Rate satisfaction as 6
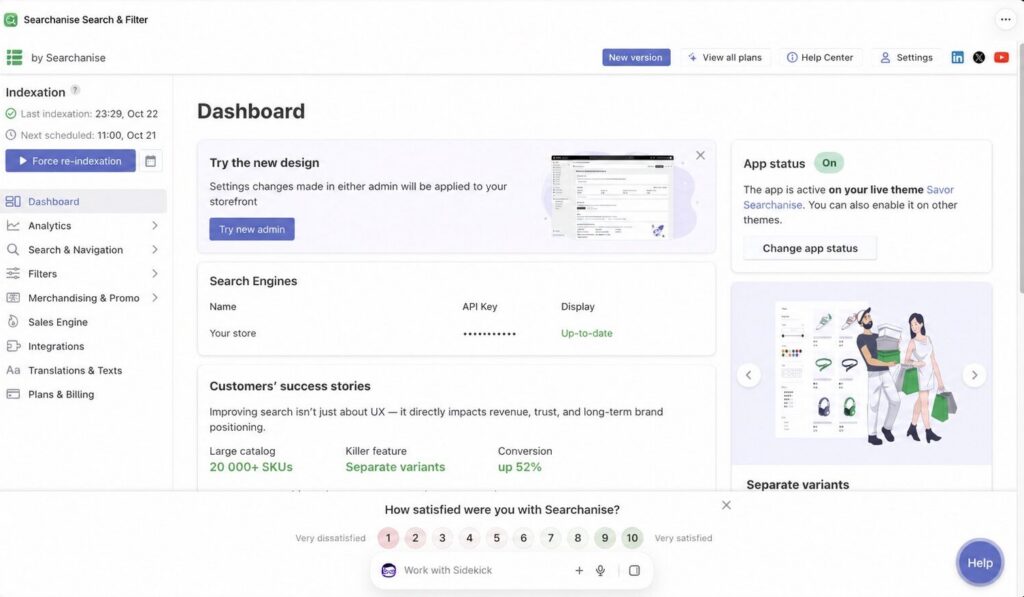The height and width of the screenshot is (597, 1024). tap(523, 538)
